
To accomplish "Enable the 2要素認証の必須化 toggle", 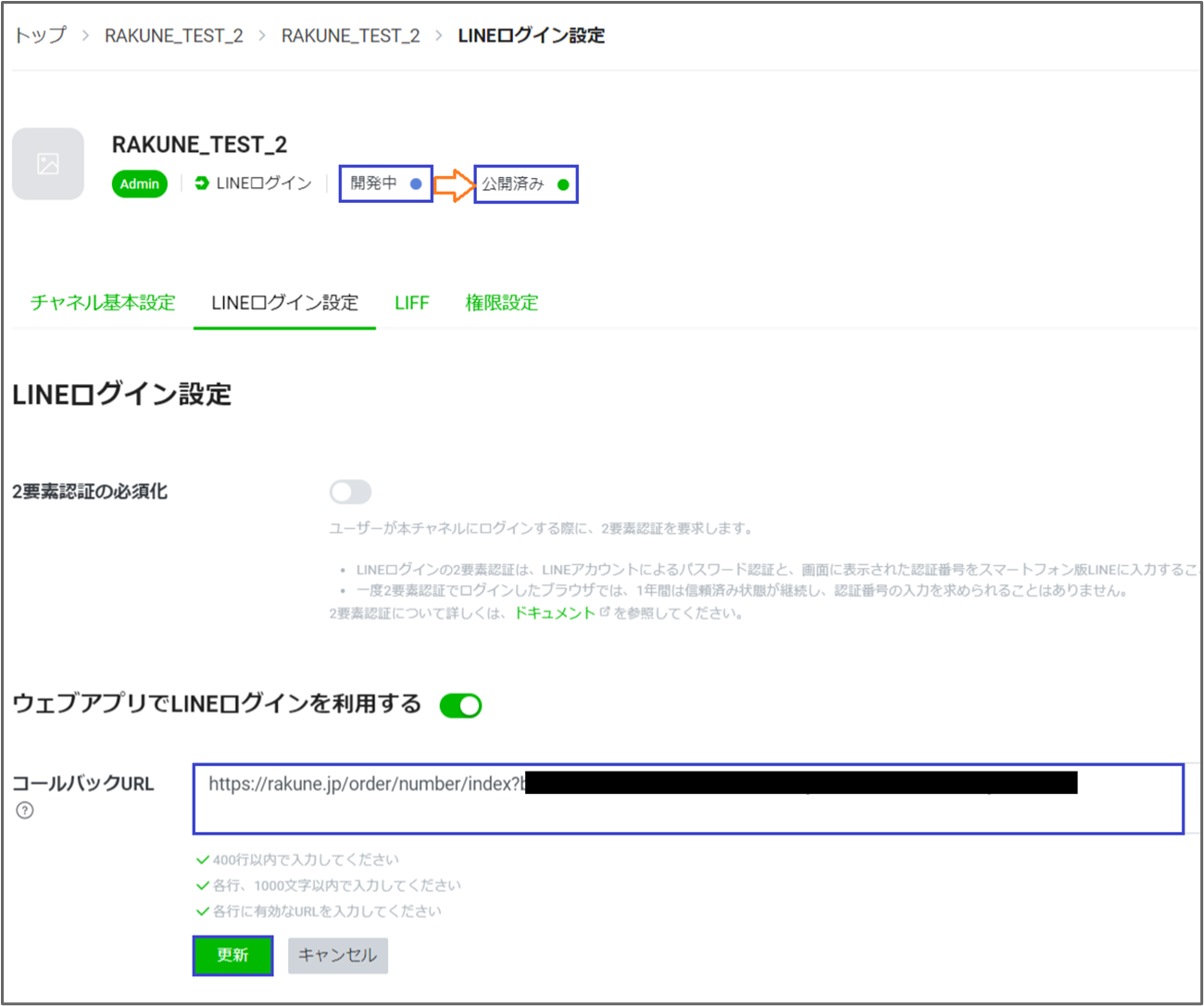I will point(350,492).
